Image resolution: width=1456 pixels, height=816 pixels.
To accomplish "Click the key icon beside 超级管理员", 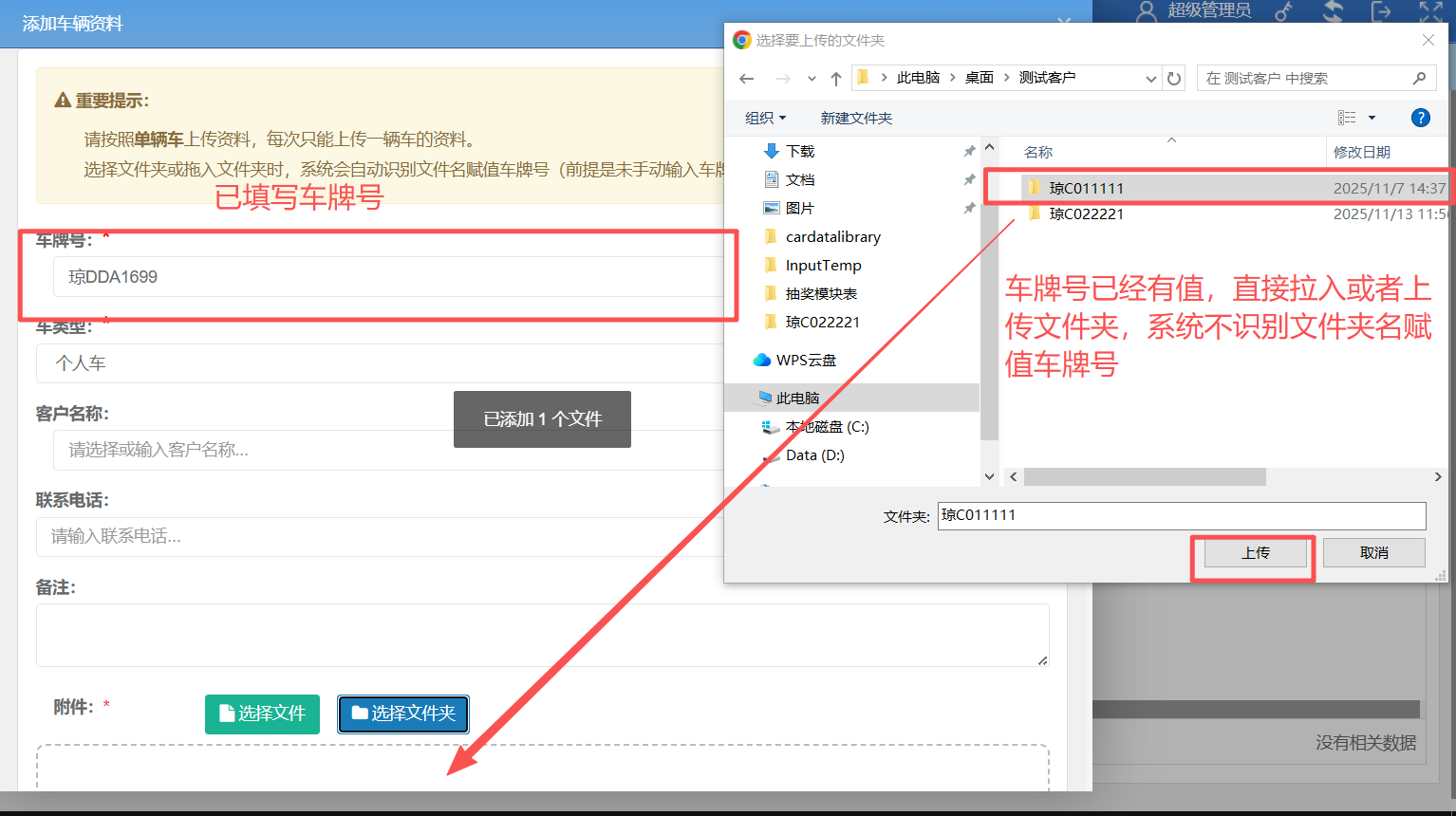I will pos(1284,12).
